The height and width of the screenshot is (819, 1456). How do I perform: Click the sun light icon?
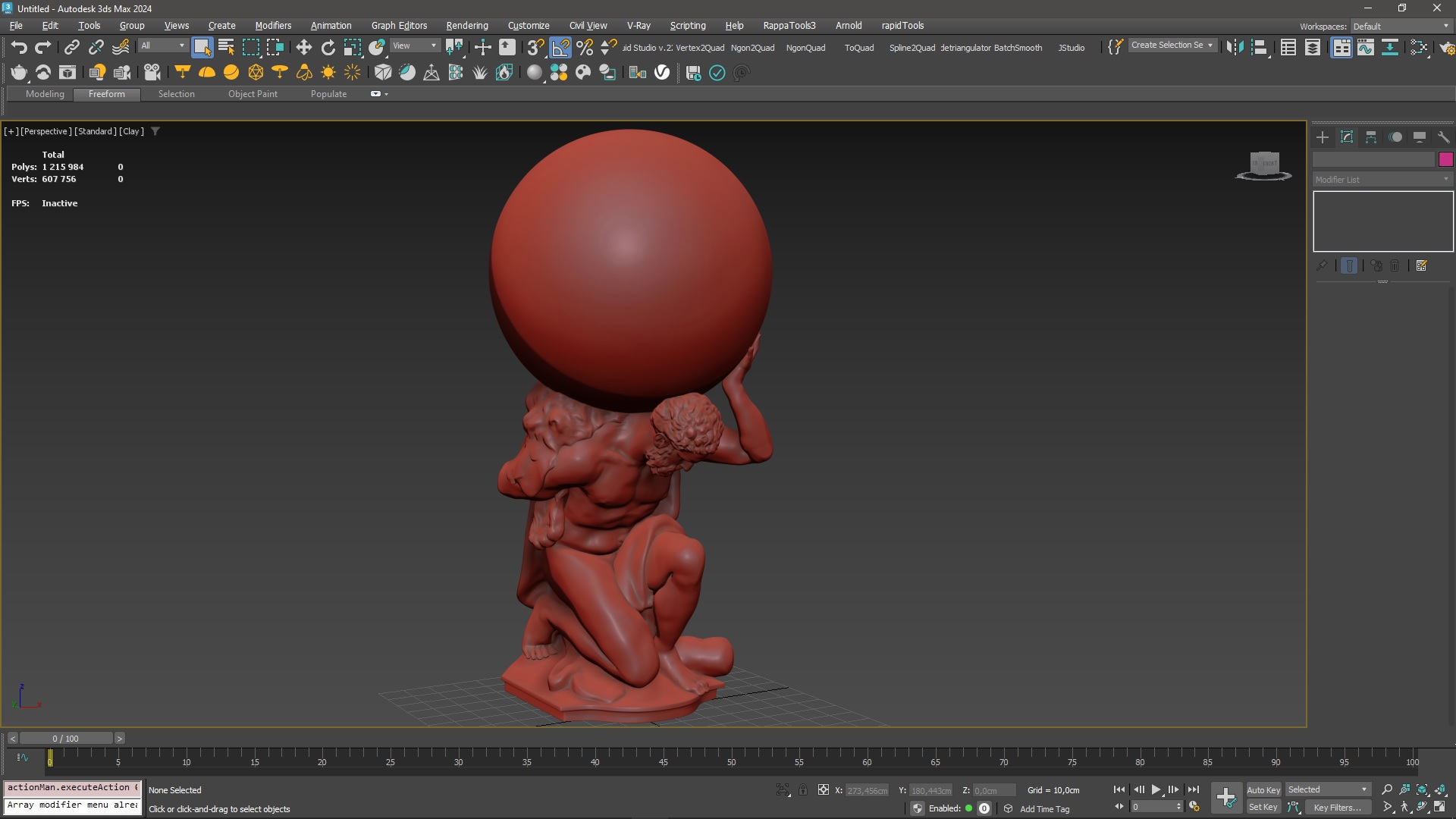point(328,73)
